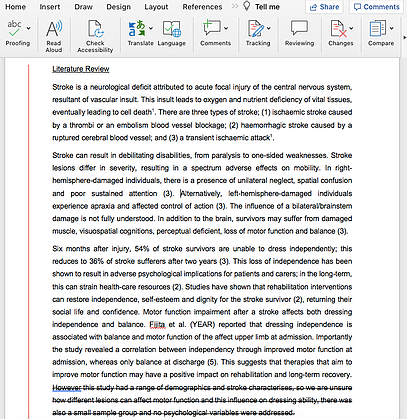Expand the Translate dropdown arrow
This screenshot has width=407, height=419.
click(x=151, y=28)
